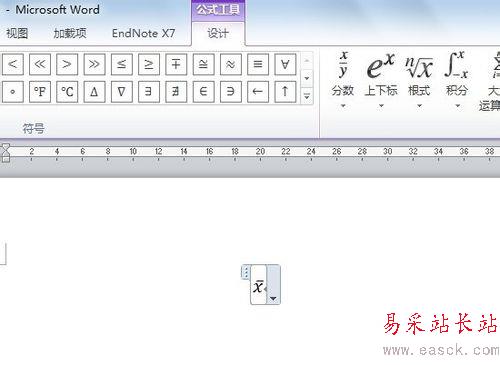Insert the degrees Celsius symbol

(x=67, y=91)
